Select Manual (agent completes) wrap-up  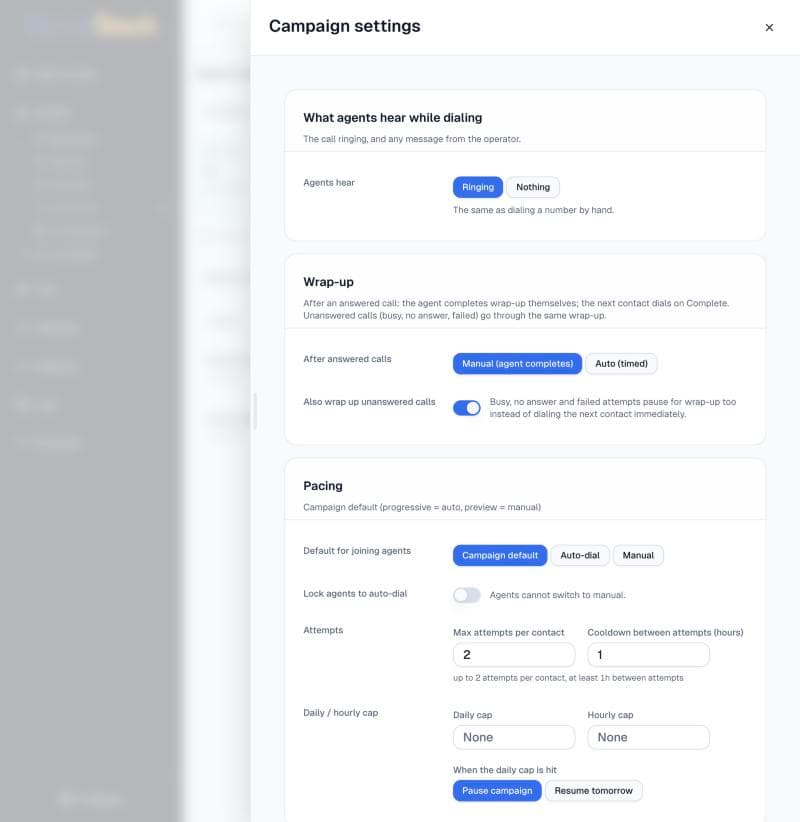coord(517,364)
